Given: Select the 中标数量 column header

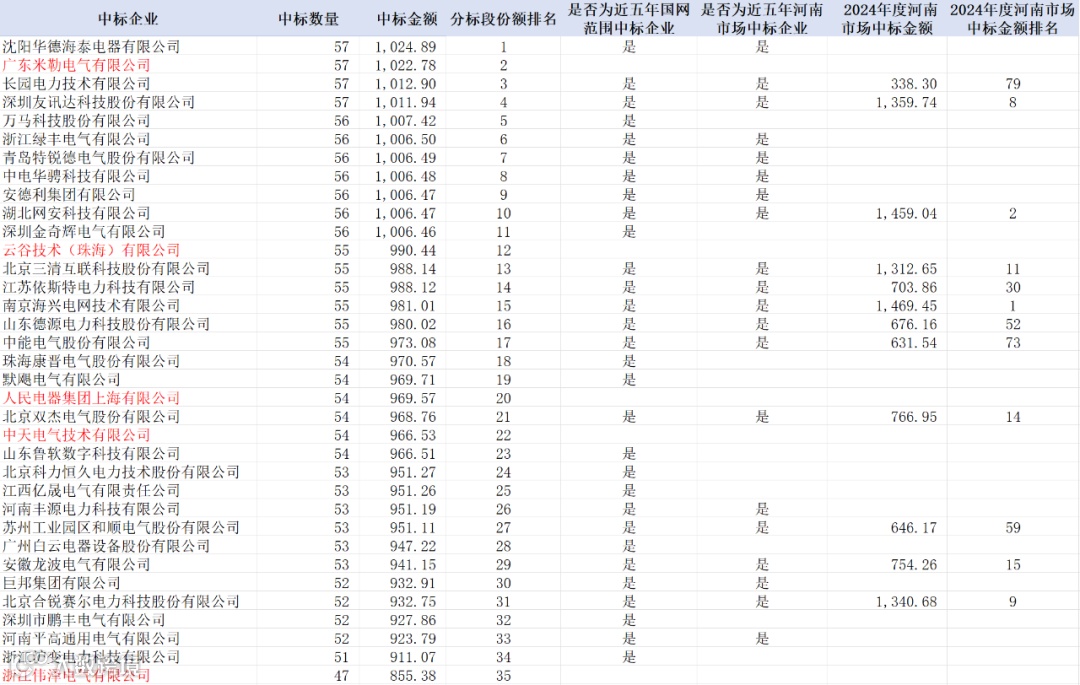Looking at the screenshot, I should coord(309,19).
